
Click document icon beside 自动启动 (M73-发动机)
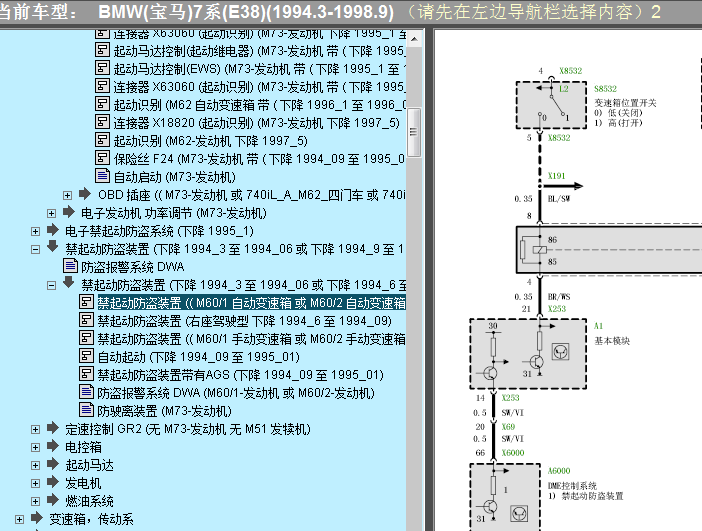102,176
